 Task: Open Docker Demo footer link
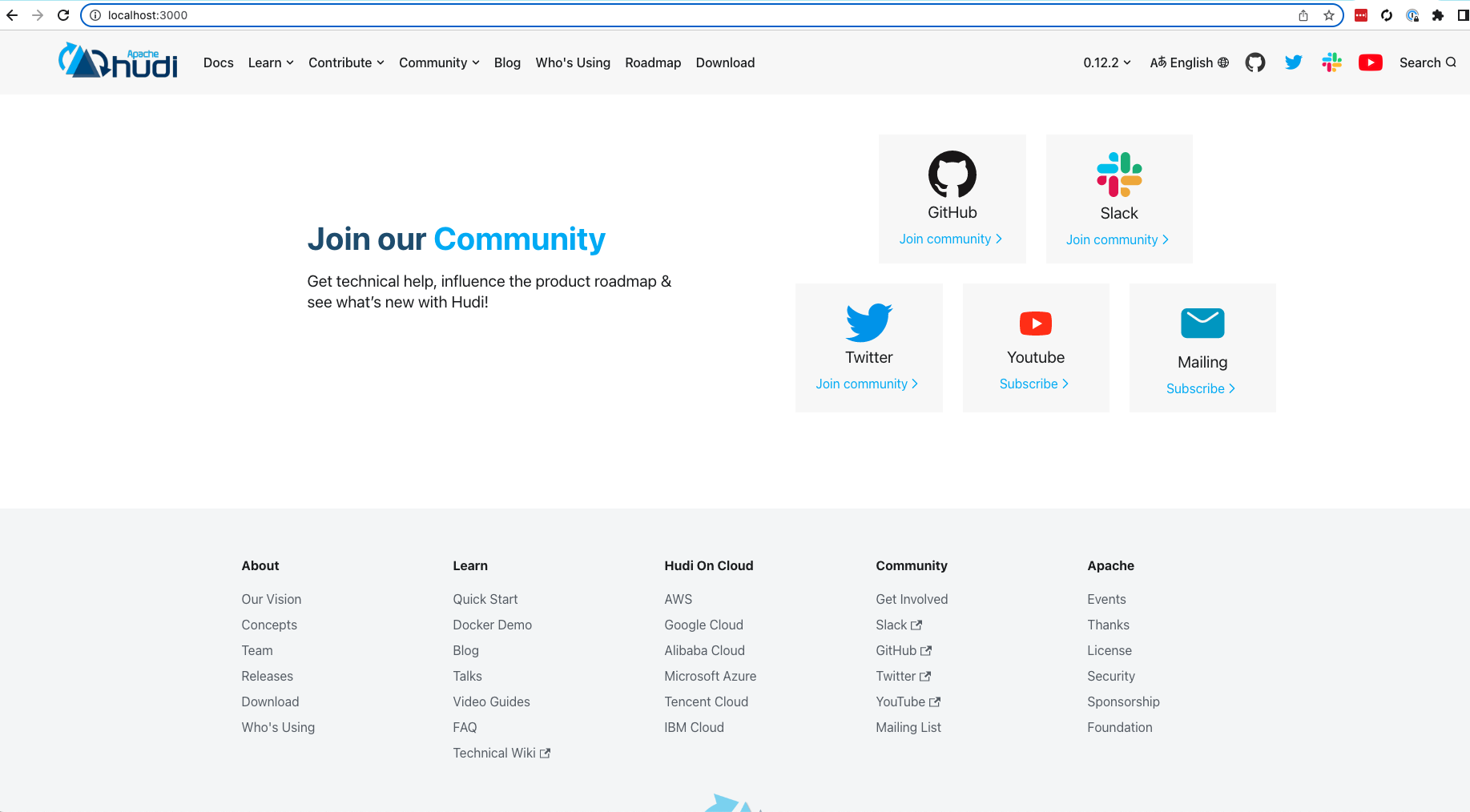[x=493, y=625]
